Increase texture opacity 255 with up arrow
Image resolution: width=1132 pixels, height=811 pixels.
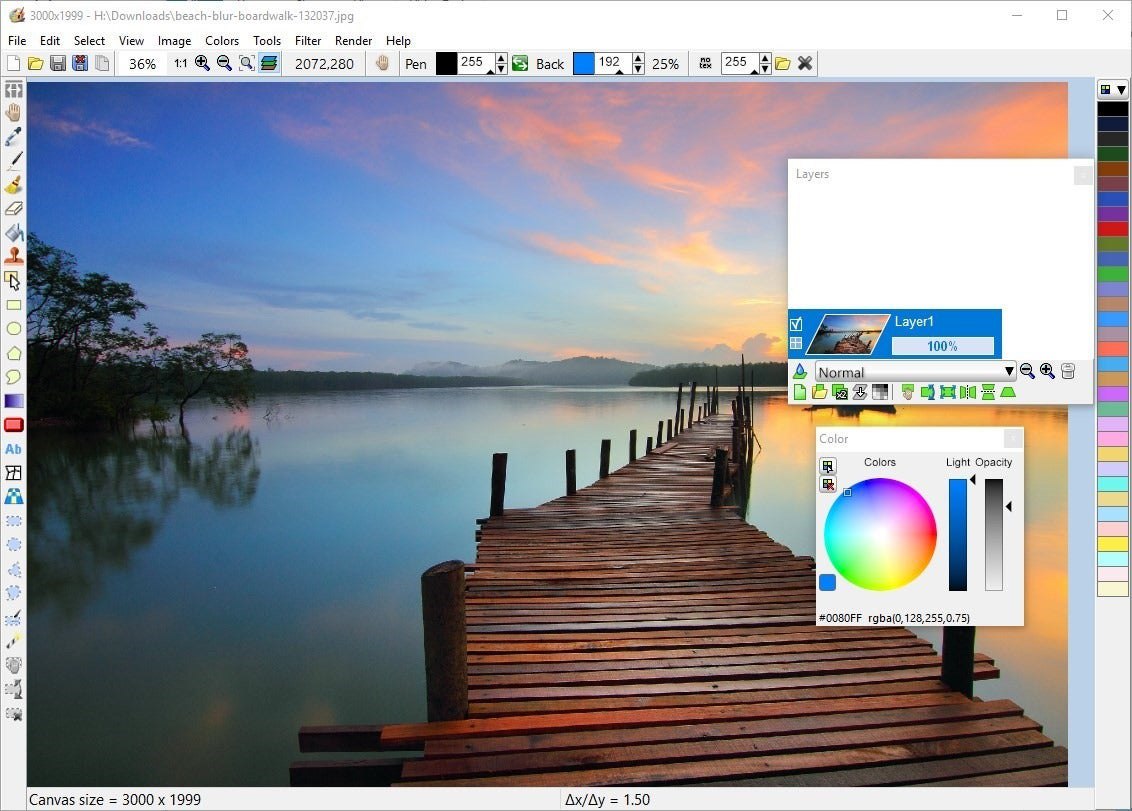coord(765,58)
